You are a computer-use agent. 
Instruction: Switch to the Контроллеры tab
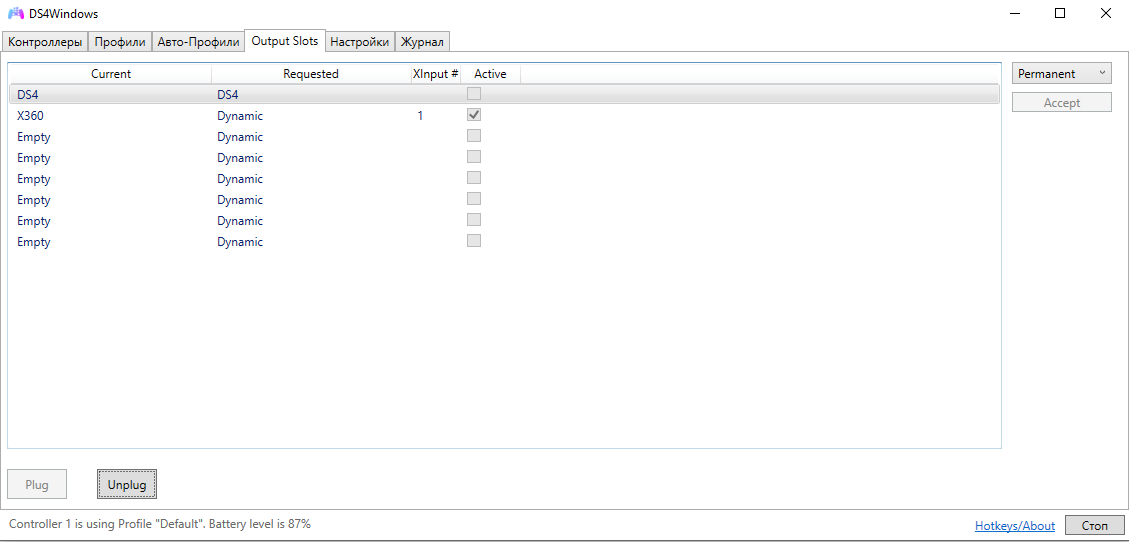[x=45, y=42]
